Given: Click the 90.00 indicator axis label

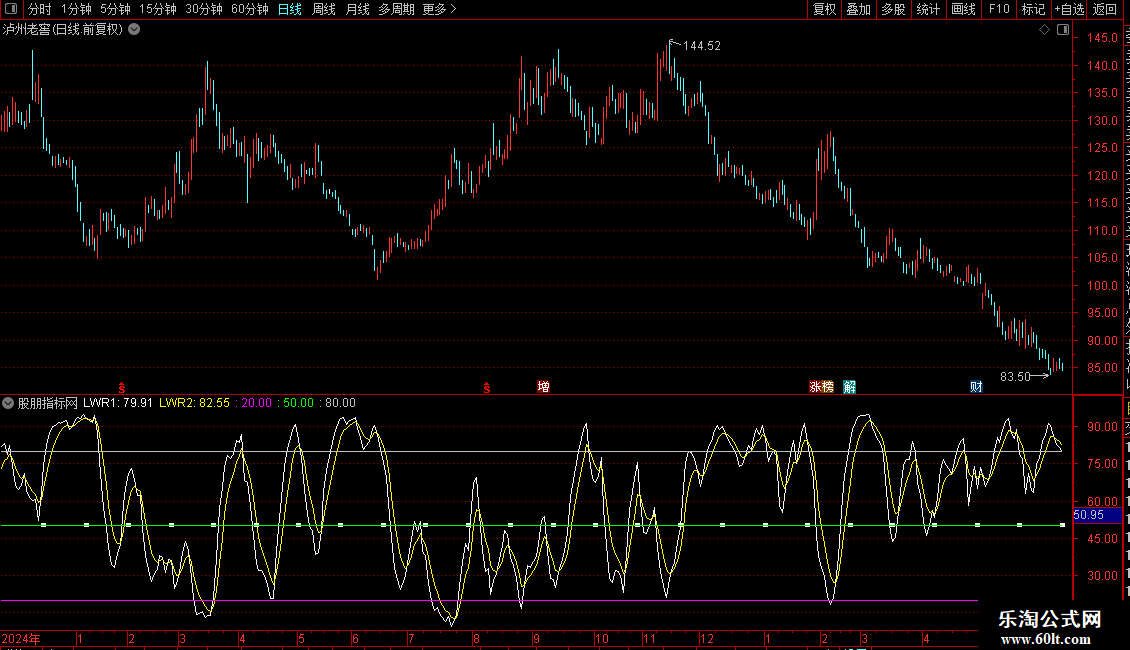Looking at the screenshot, I should [1103, 427].
